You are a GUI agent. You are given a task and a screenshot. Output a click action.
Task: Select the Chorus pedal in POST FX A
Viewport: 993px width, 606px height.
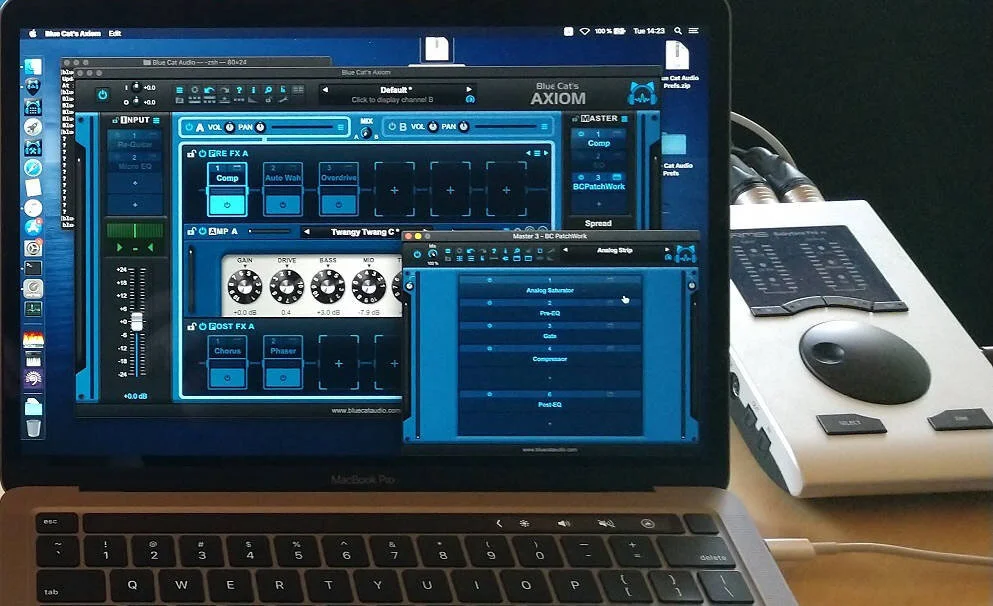[x=227, y=351]
